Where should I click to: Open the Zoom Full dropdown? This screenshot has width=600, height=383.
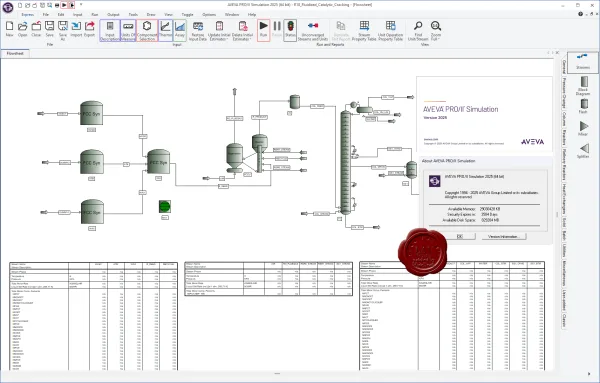point(436,31)
